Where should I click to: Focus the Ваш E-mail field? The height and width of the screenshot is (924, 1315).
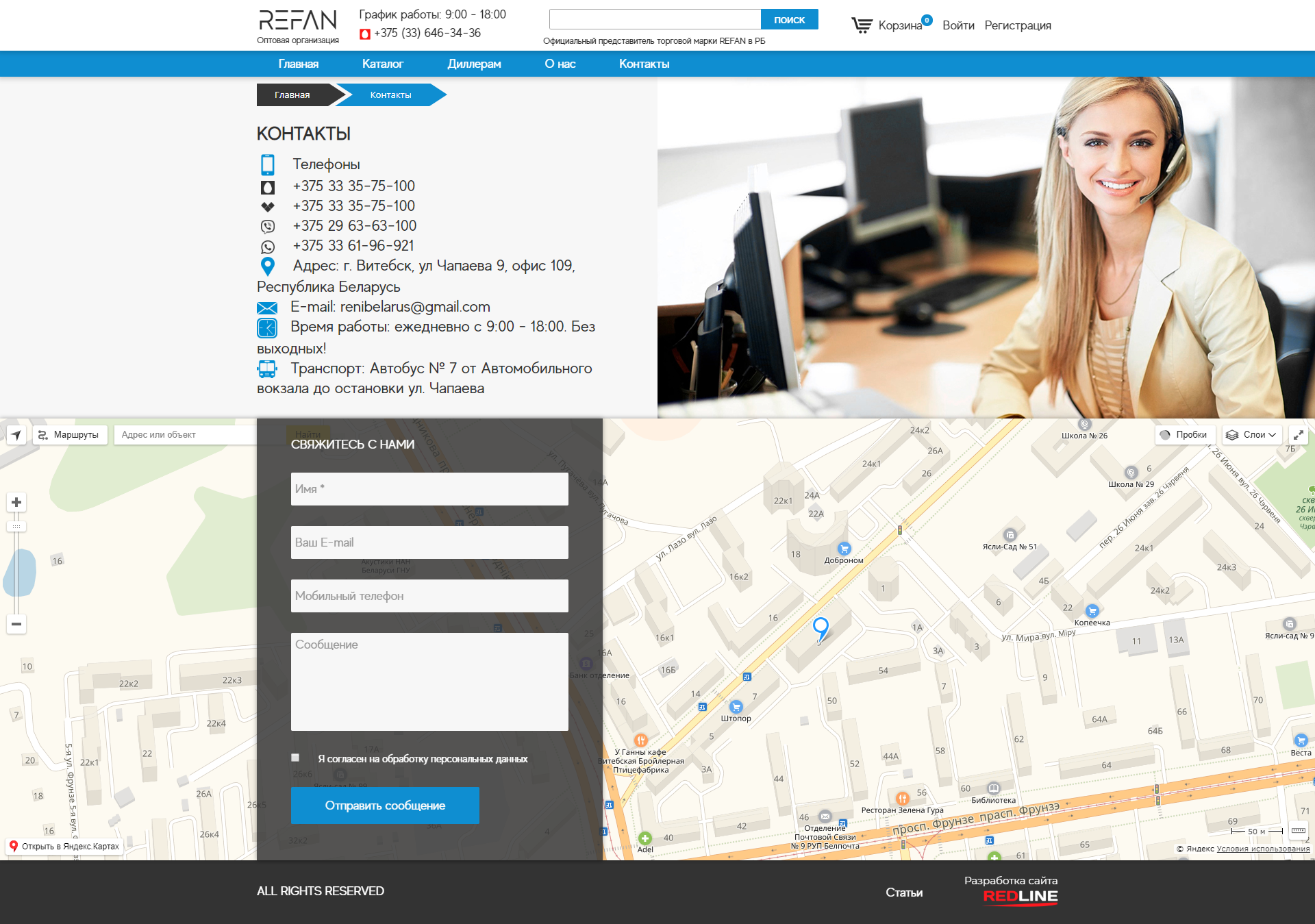coord(429,542)
